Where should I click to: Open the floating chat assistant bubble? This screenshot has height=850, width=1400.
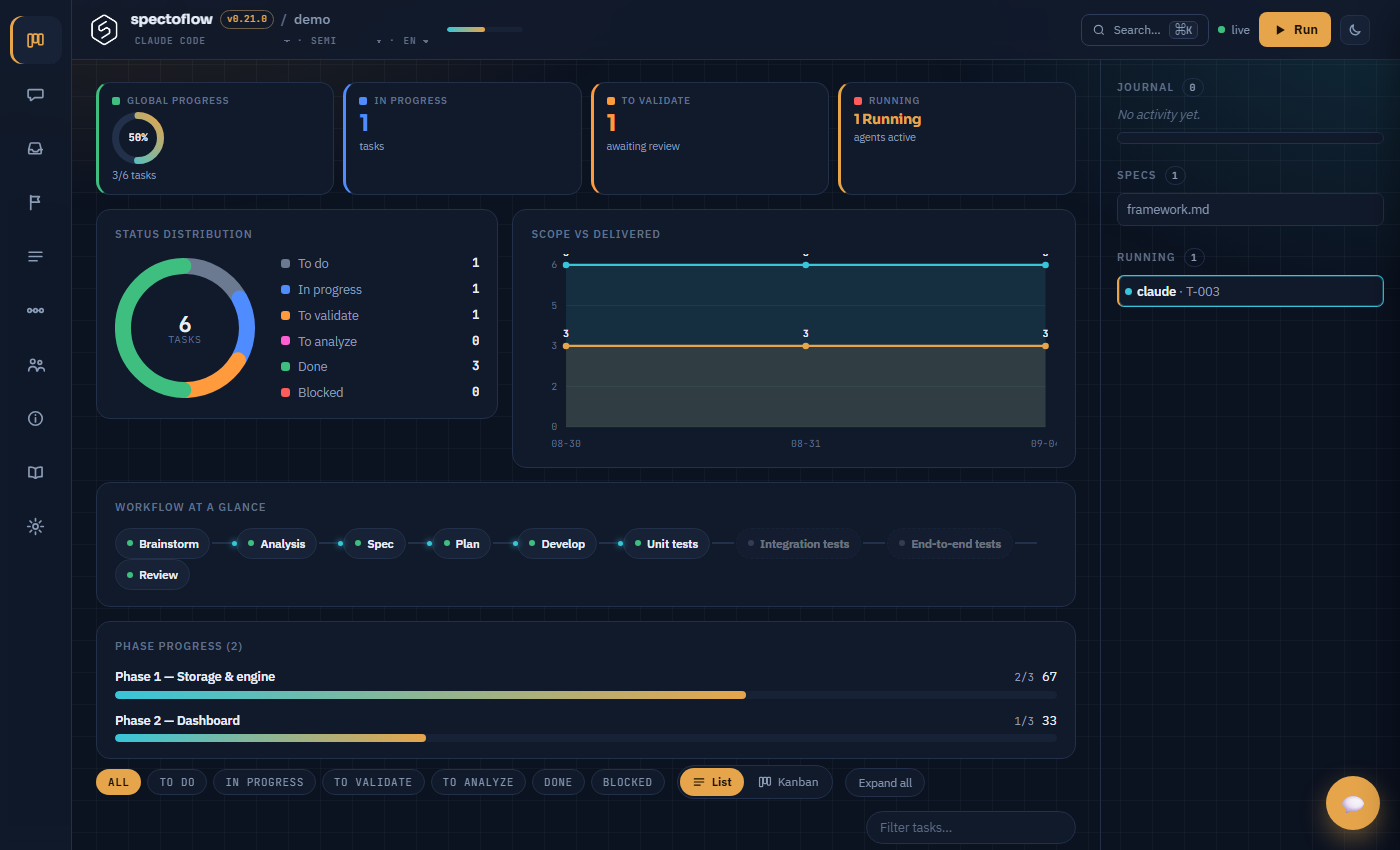pyautogui.click(x=1353, y=803)
